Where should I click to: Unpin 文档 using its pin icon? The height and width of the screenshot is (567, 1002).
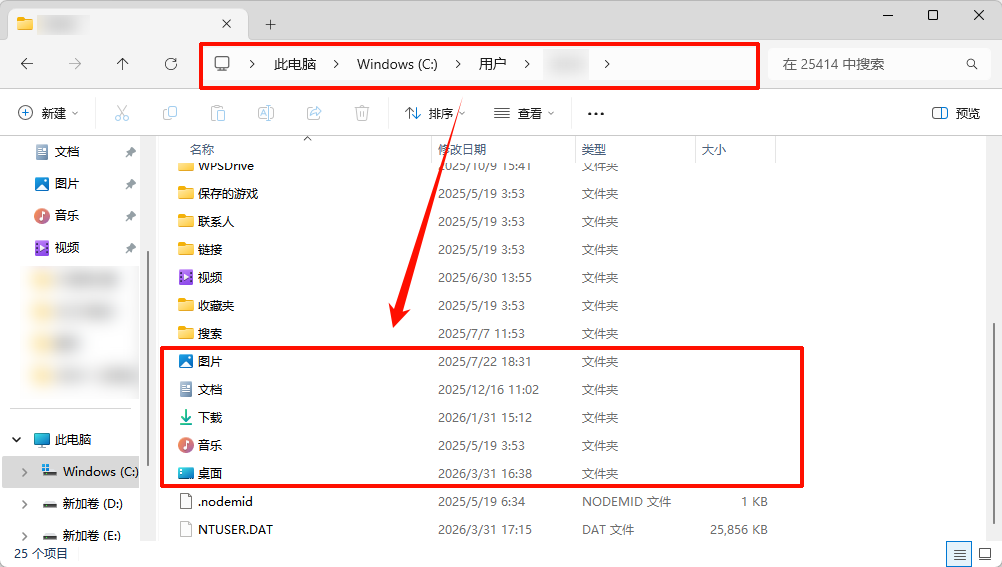pos(130,152)
